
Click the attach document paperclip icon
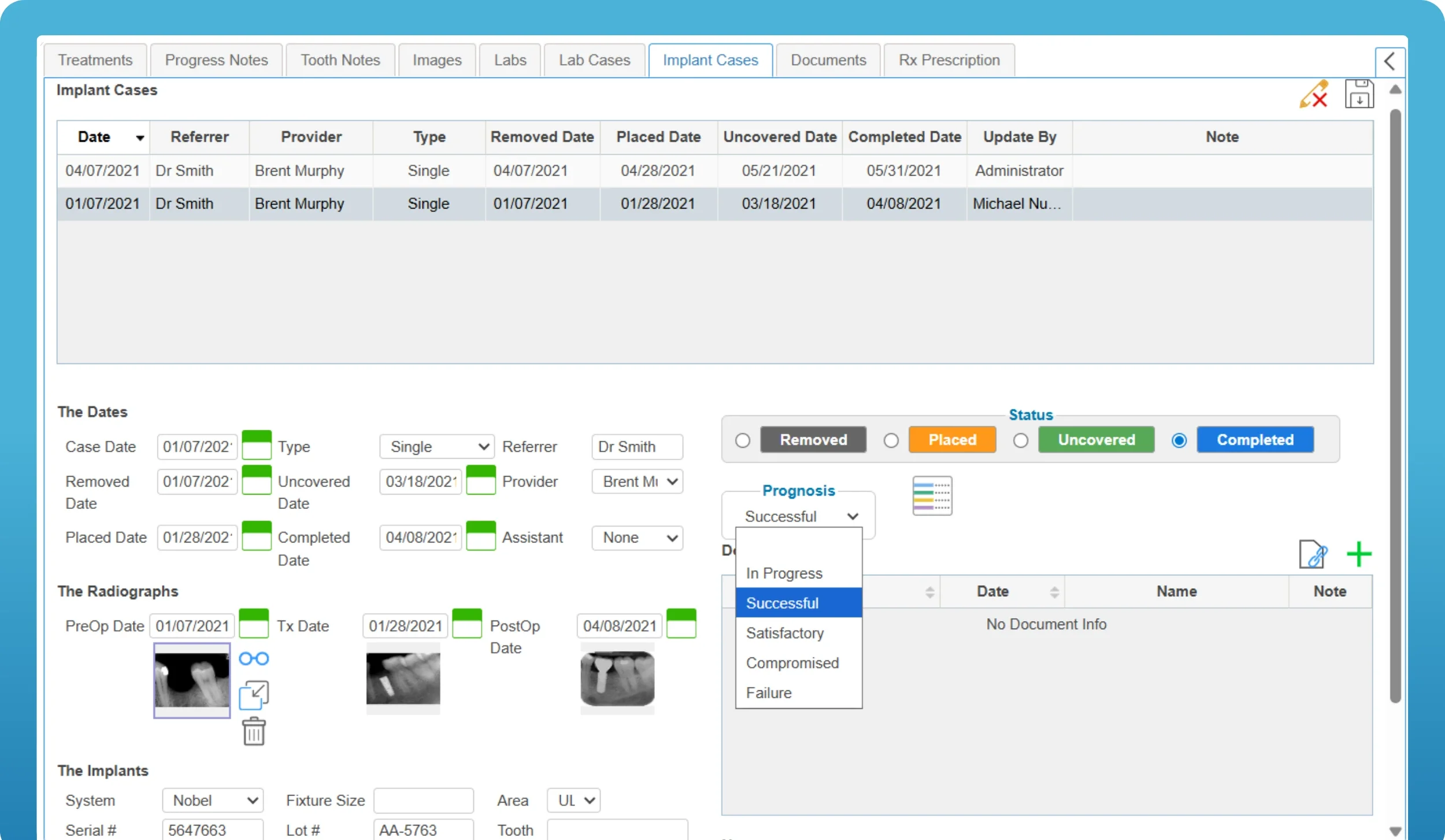click(x=1313, y=555)
